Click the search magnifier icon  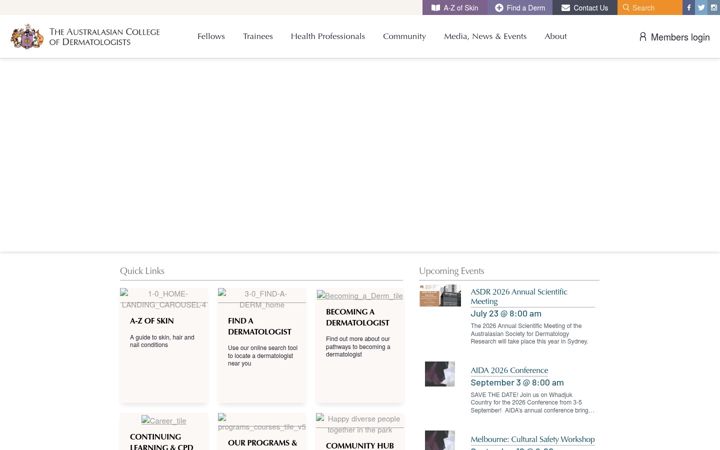(626, 8)
